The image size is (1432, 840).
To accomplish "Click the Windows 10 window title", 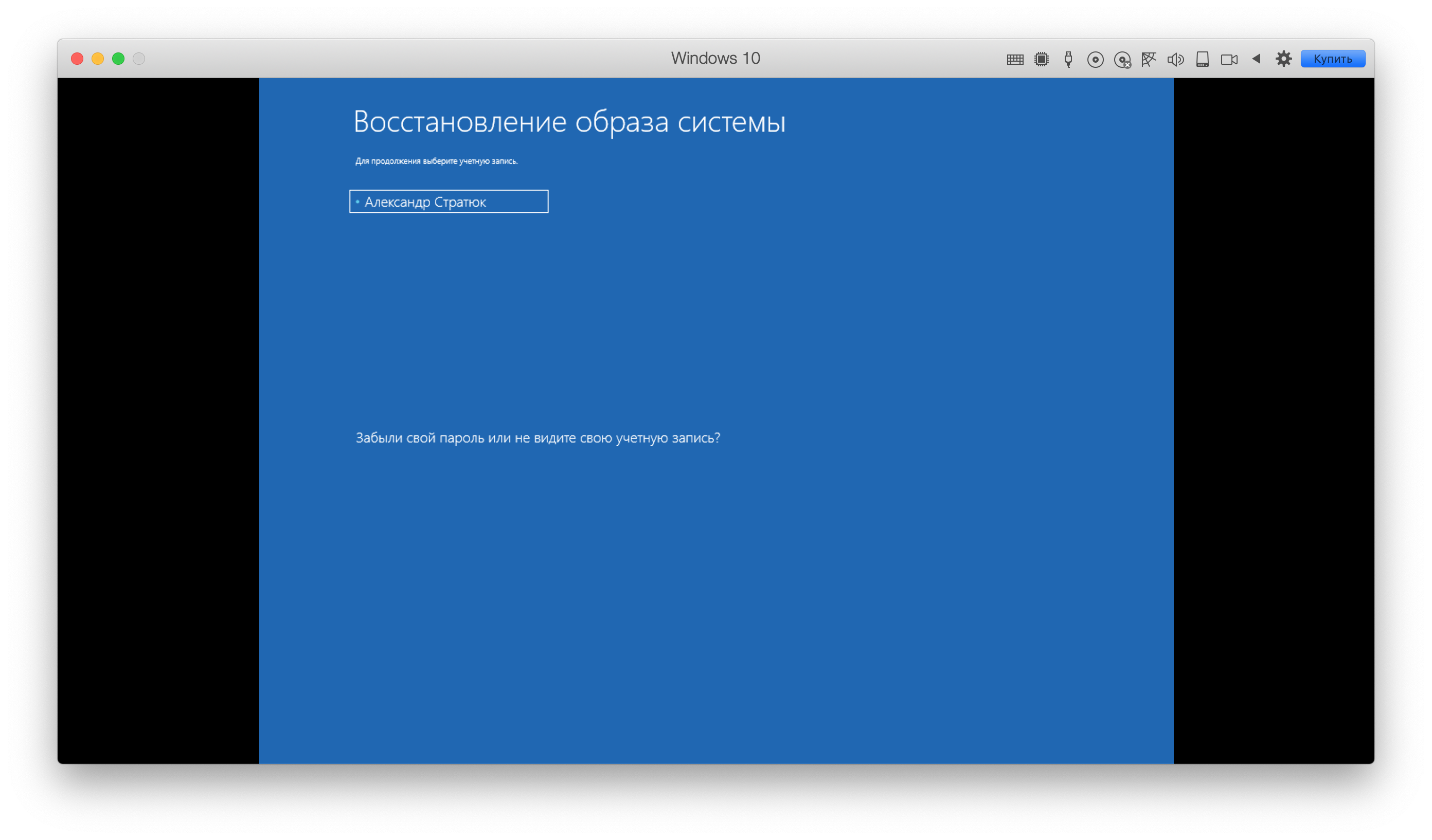I will pyautogui.click(x=715, y=58).
